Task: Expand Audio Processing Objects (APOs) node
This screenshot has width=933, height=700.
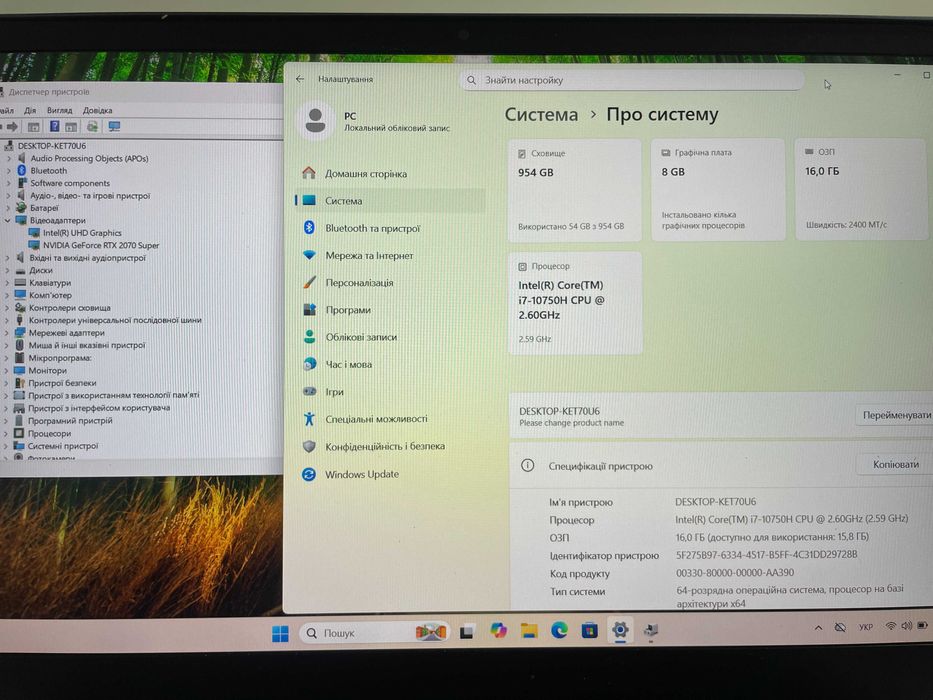Action: click(8, 158)
